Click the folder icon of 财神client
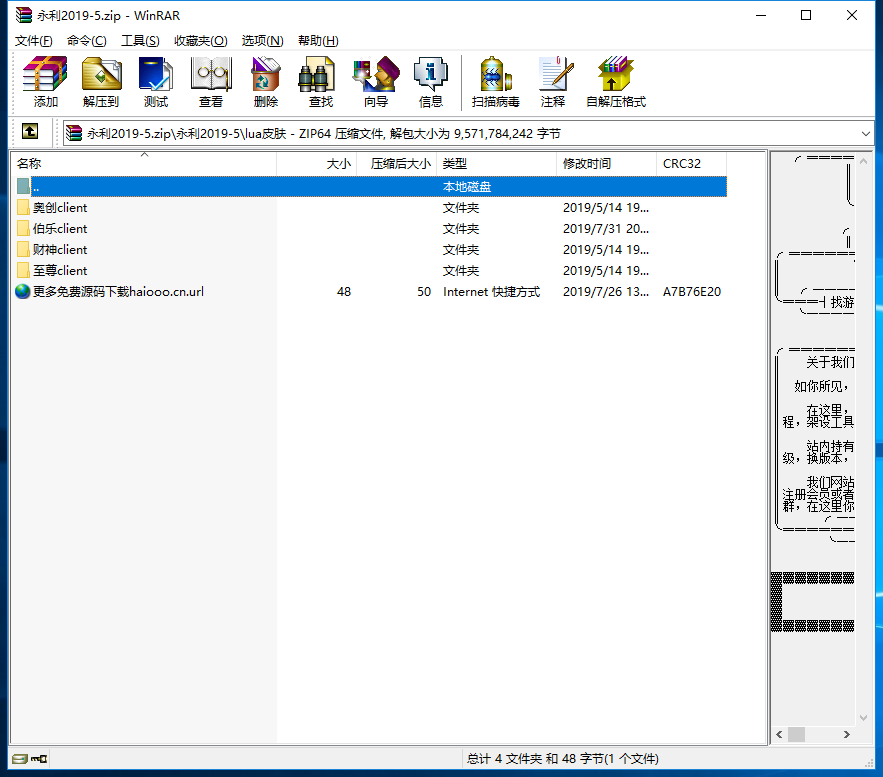Screen dimensions: 883x777 (23, 249)
